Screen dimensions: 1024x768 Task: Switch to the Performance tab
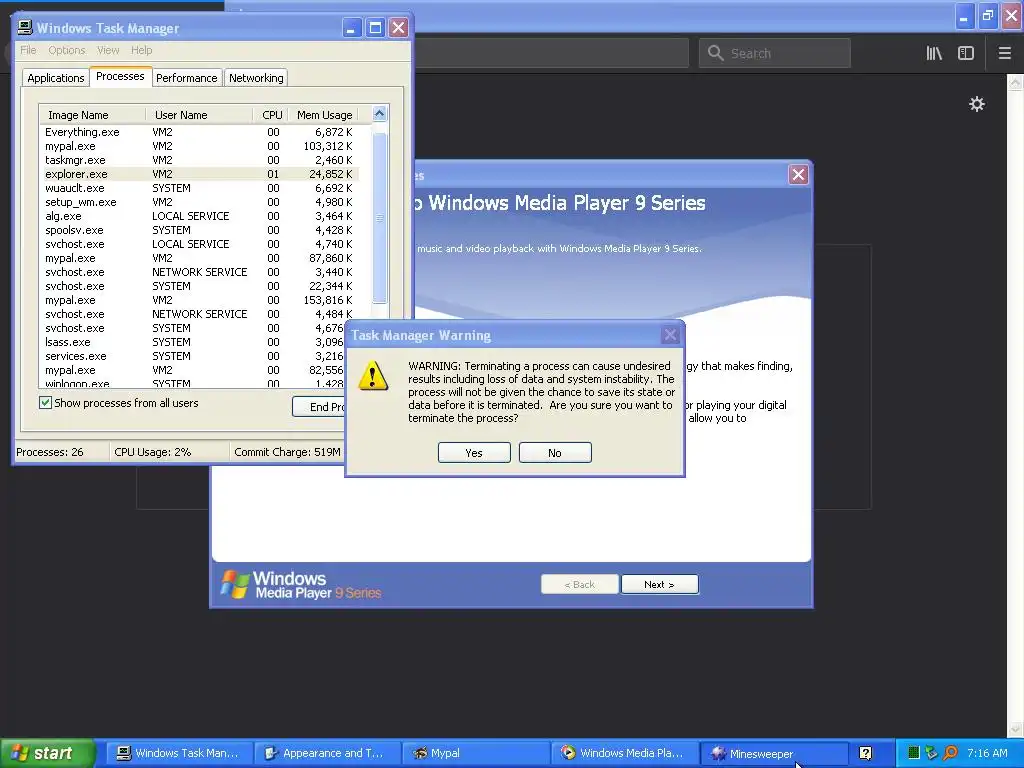coord(186,78)
